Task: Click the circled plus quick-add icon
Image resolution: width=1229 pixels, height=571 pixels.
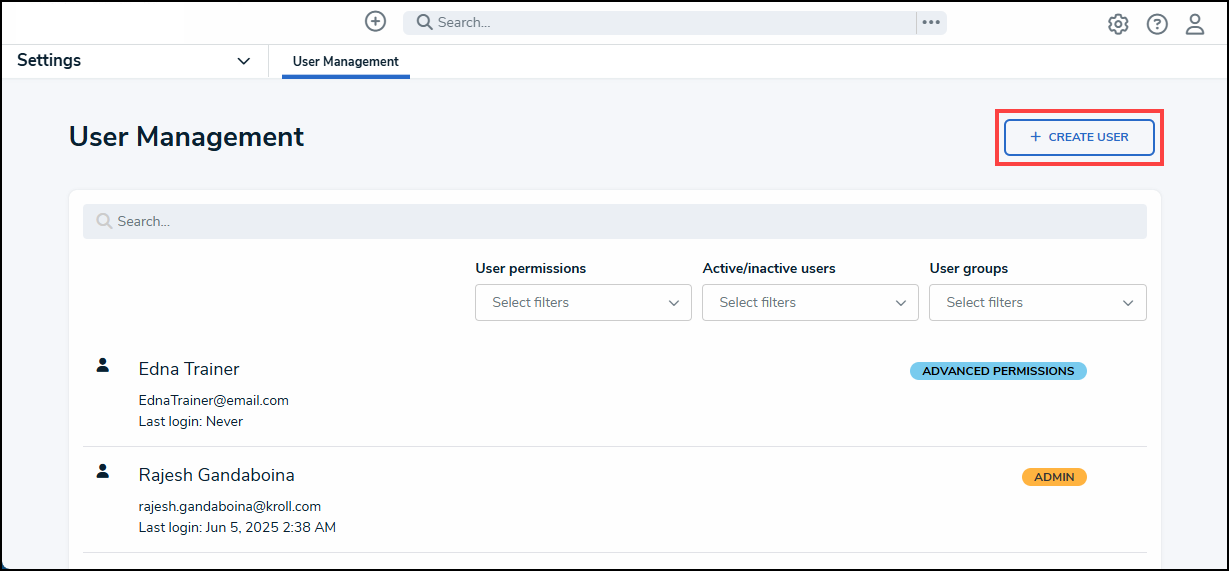Action: [375, 22]
